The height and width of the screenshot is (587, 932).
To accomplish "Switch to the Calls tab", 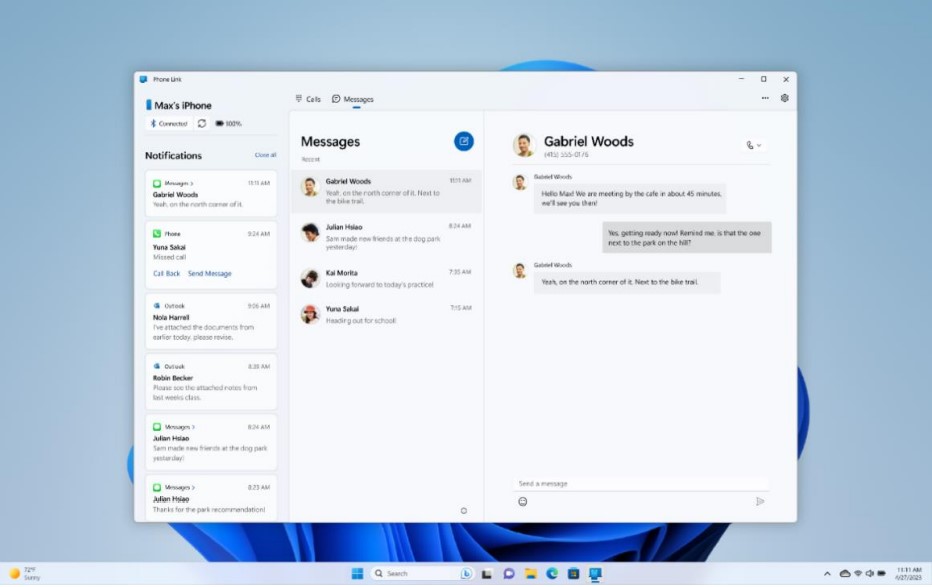I will [309, 98].
